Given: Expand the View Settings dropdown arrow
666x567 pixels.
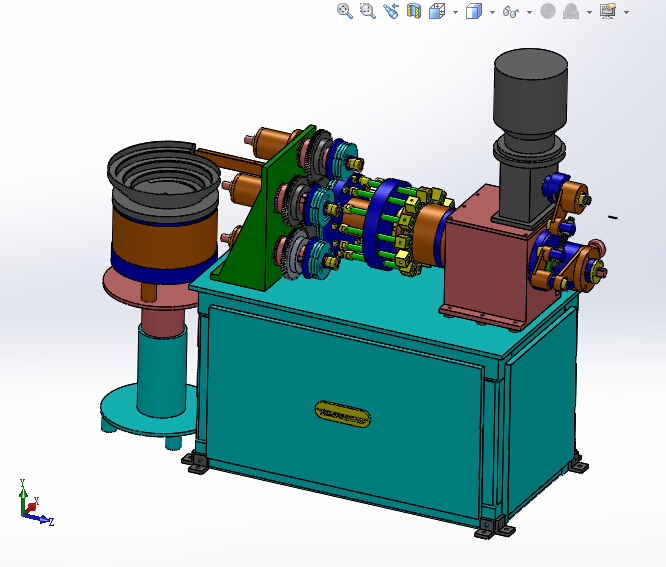Looking at the screenshot, I should [x=626, y=12].
